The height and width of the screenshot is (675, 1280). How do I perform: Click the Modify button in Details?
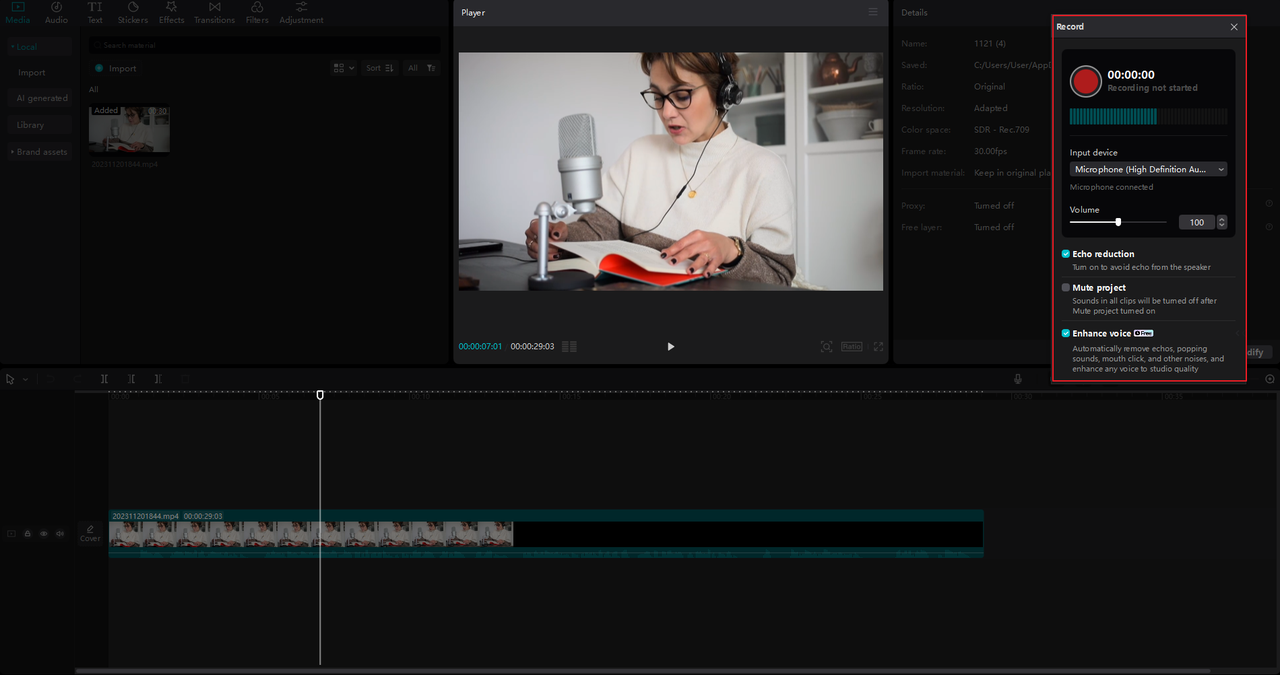[x=1259, y=352]
